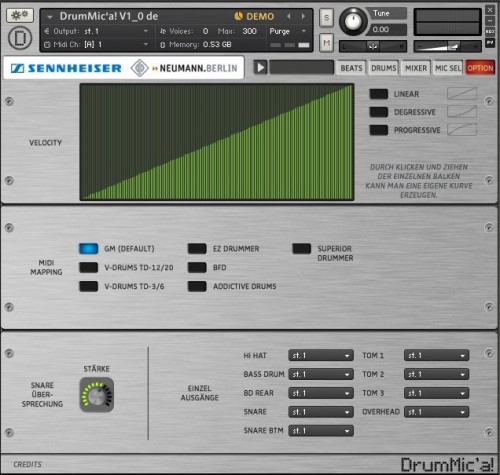The height and width of the screenshot is (475, 500).
Task: Select EZ DRUMMER mapping
Action: pos(197,249)
